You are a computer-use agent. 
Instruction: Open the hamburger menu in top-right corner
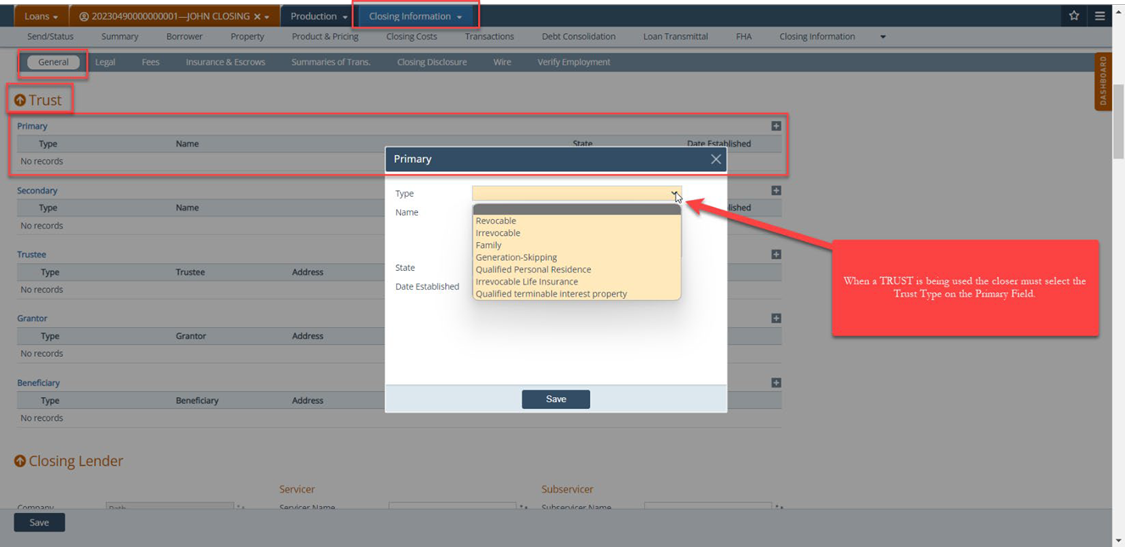(1100, 16)
